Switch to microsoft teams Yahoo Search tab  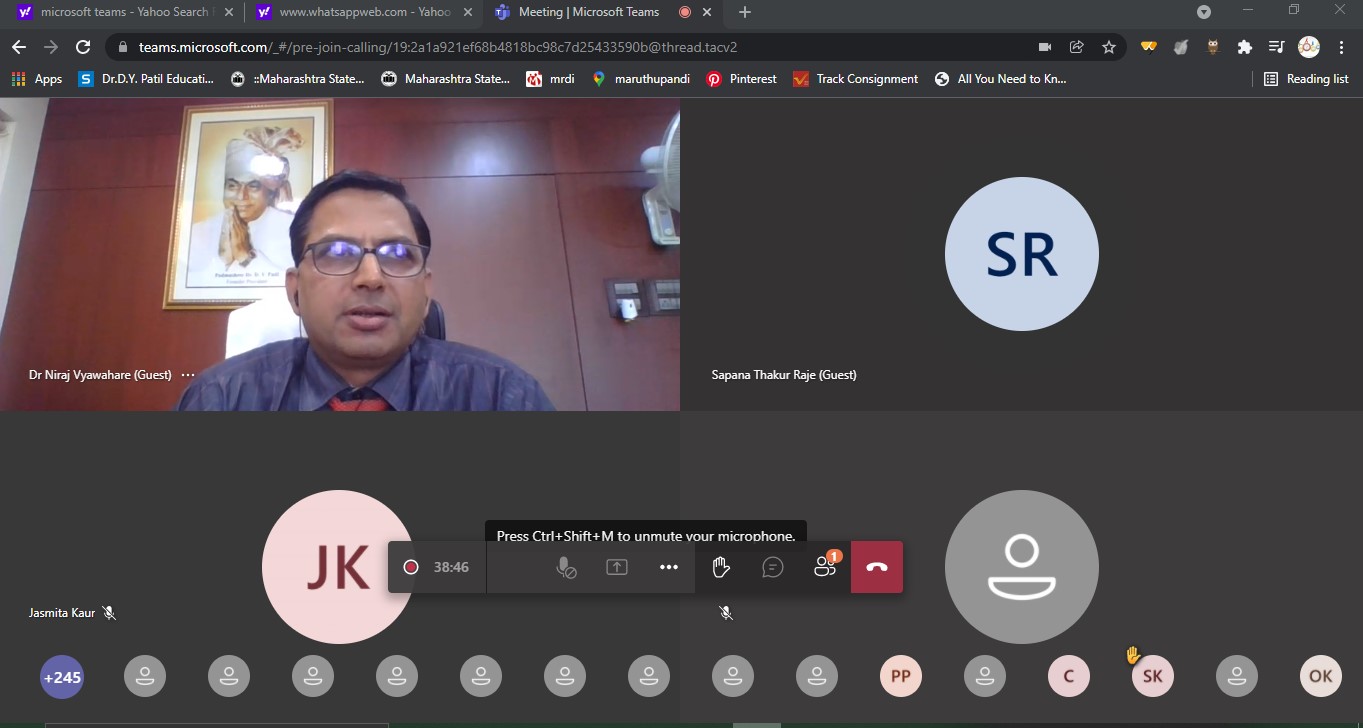[x=123, y=13]
